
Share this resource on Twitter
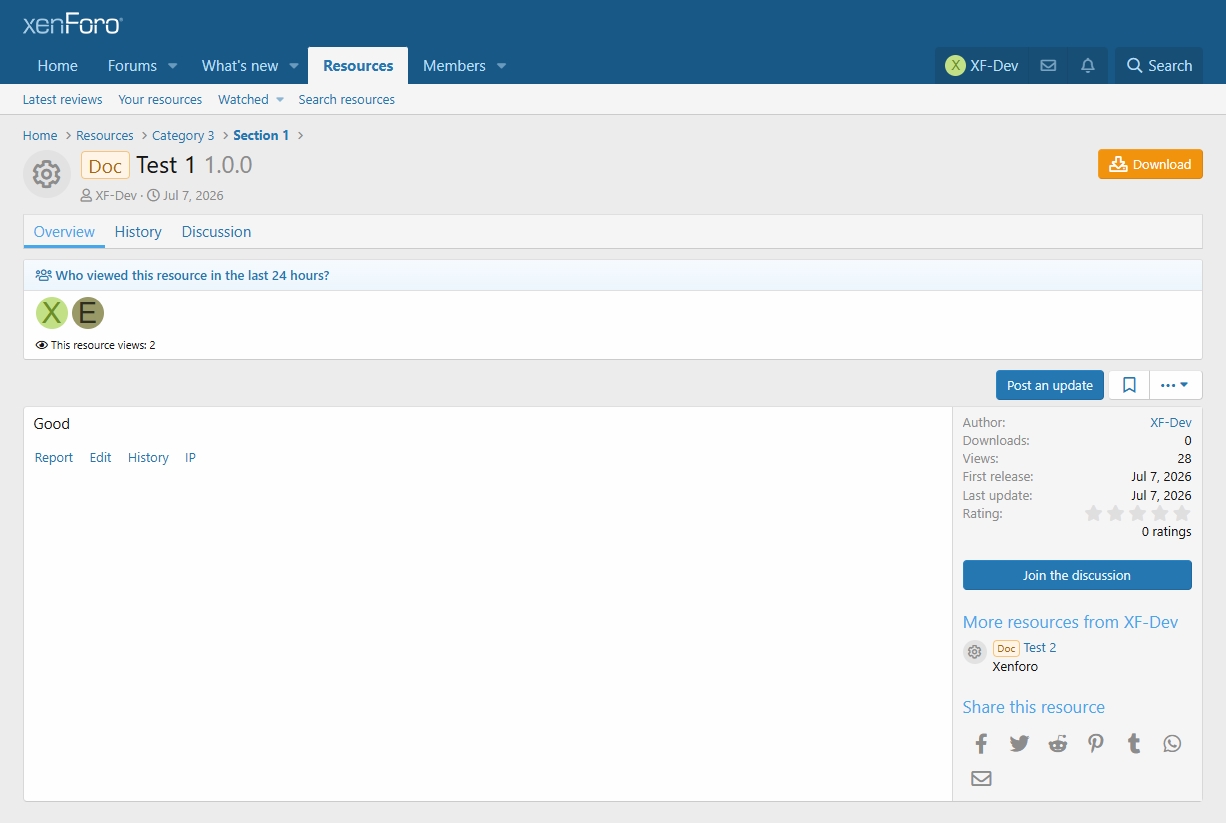point(1019,743)
